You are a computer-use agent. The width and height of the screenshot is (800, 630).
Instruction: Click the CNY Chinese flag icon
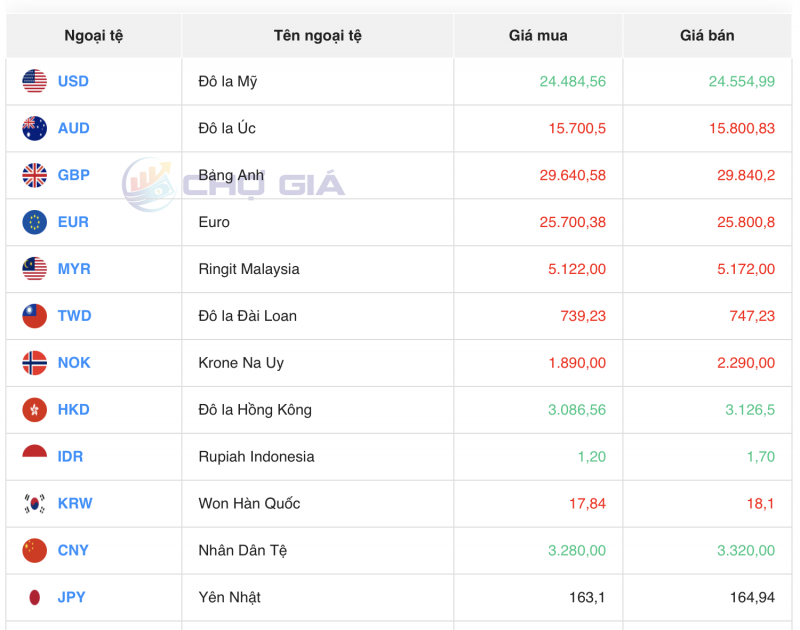tap(36, 550)
